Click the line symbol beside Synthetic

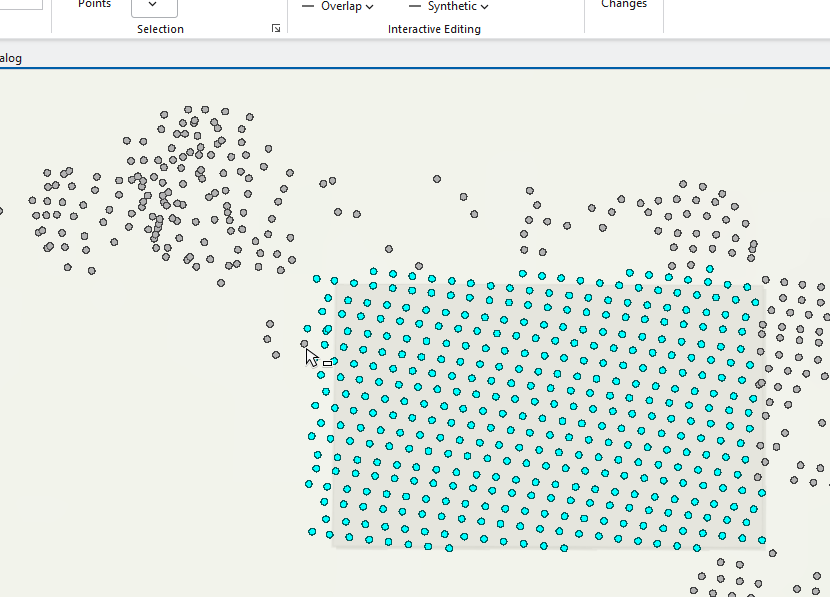click(415, 6)
